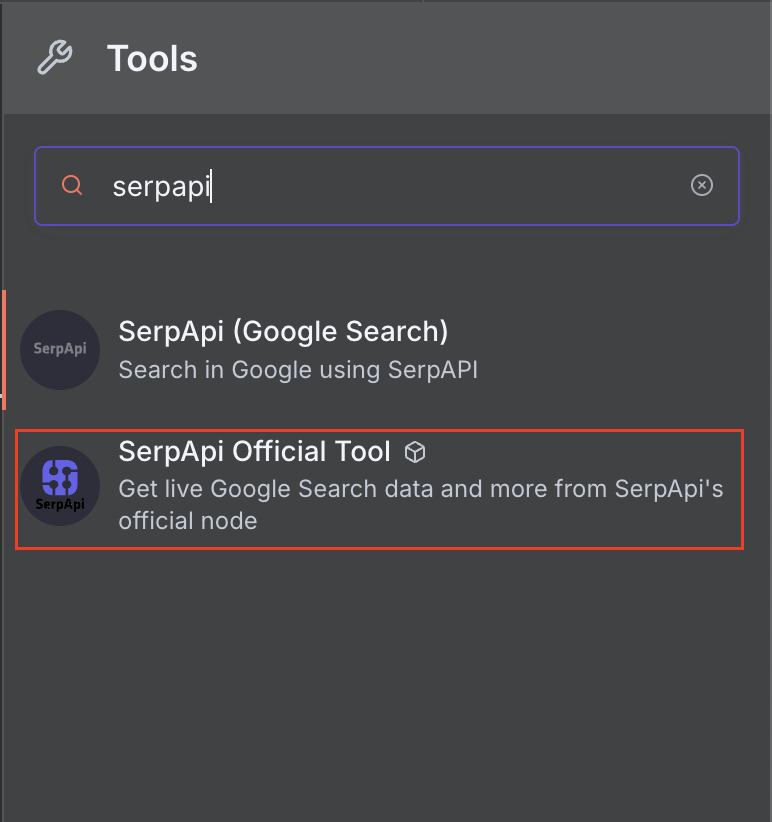The width and height of the screenshot is (772, 822).
Task: Click the "official node" description line
Action: coord(188,521)
